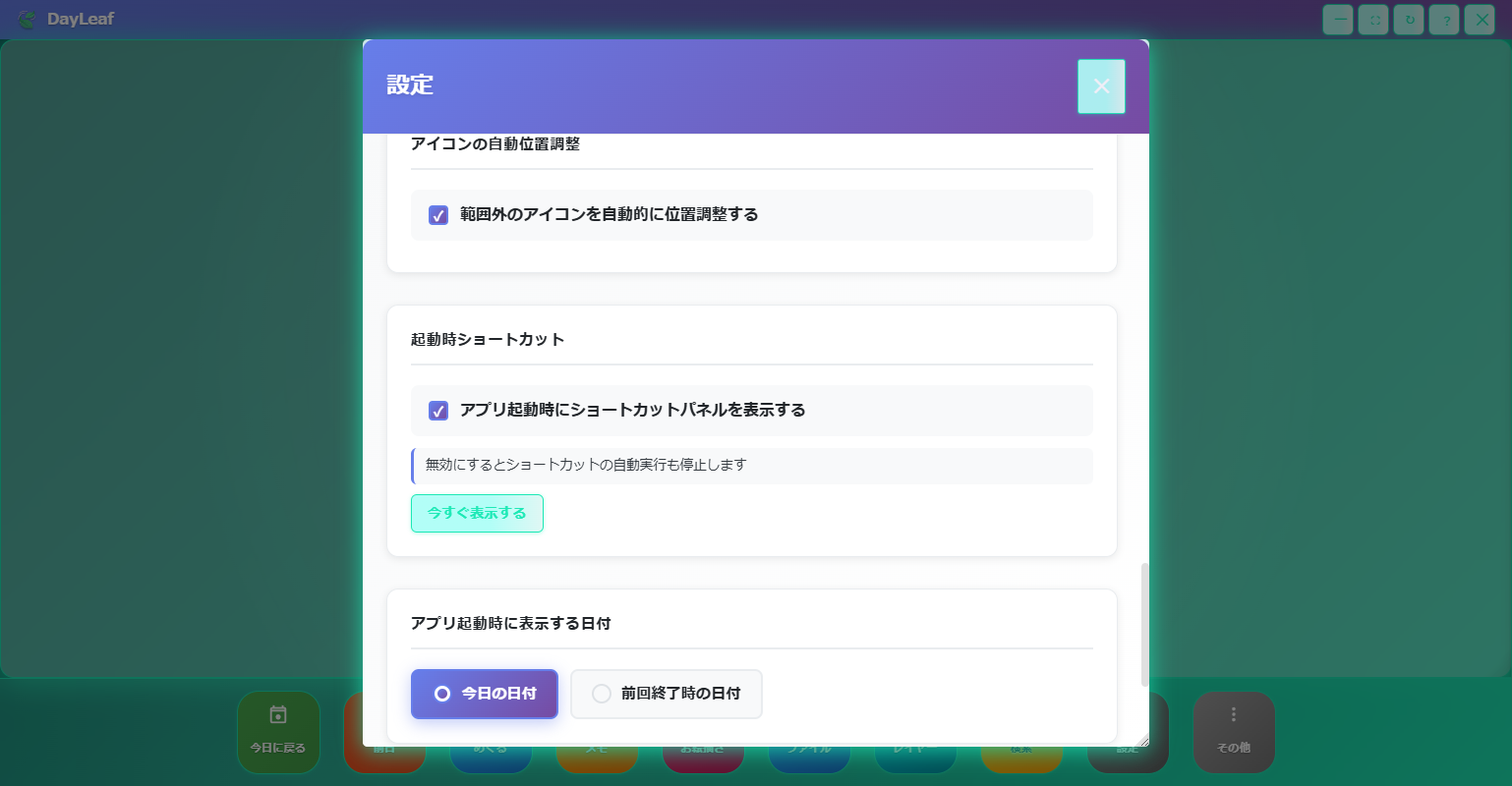Click the 今日に戻る calendar icon

(x=278, y=715)
